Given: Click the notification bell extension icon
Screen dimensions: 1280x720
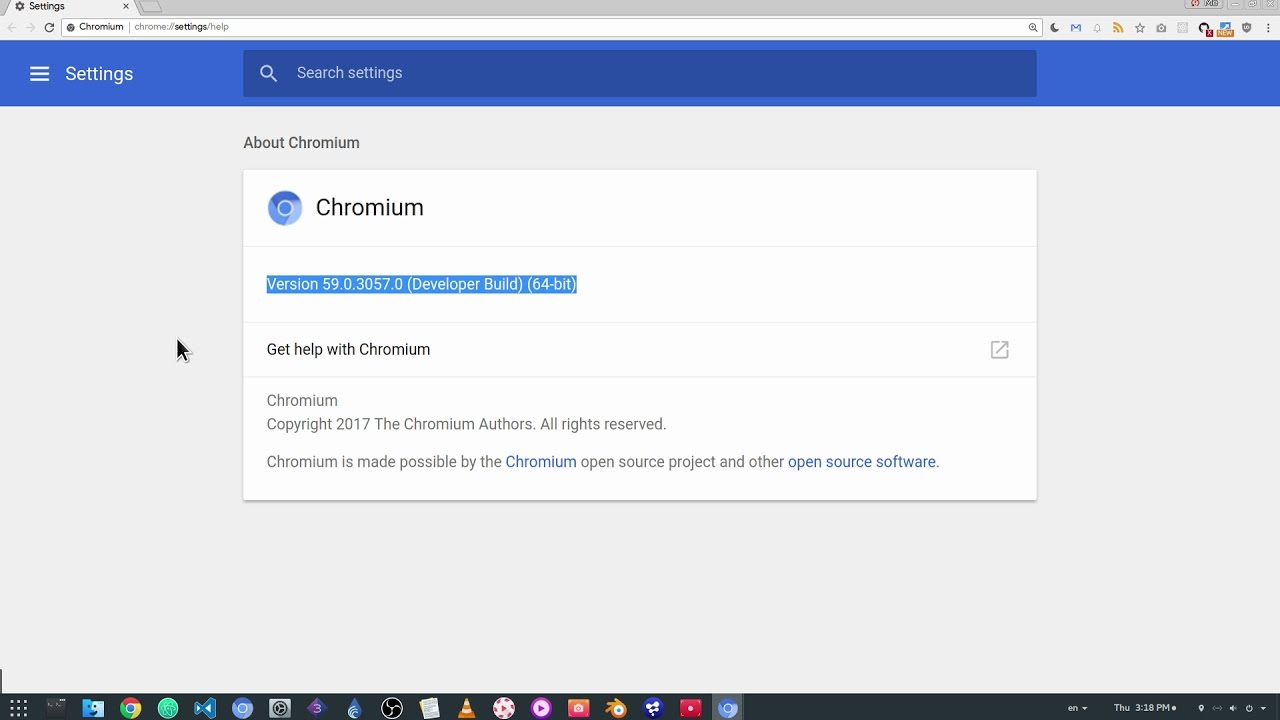Looking at the screenshot, I should click(1097, 28).
